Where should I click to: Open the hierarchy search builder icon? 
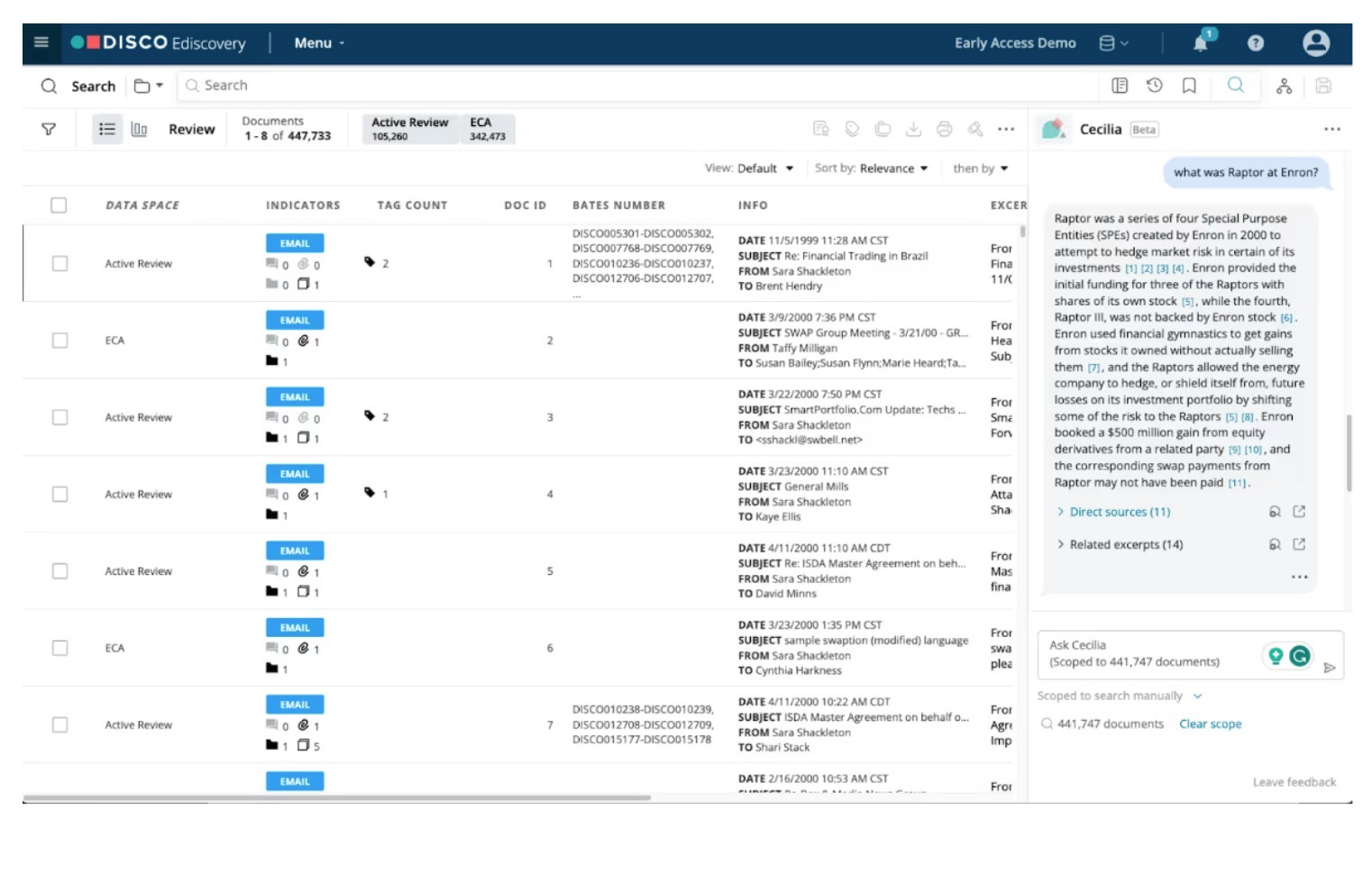(1284, 86)
